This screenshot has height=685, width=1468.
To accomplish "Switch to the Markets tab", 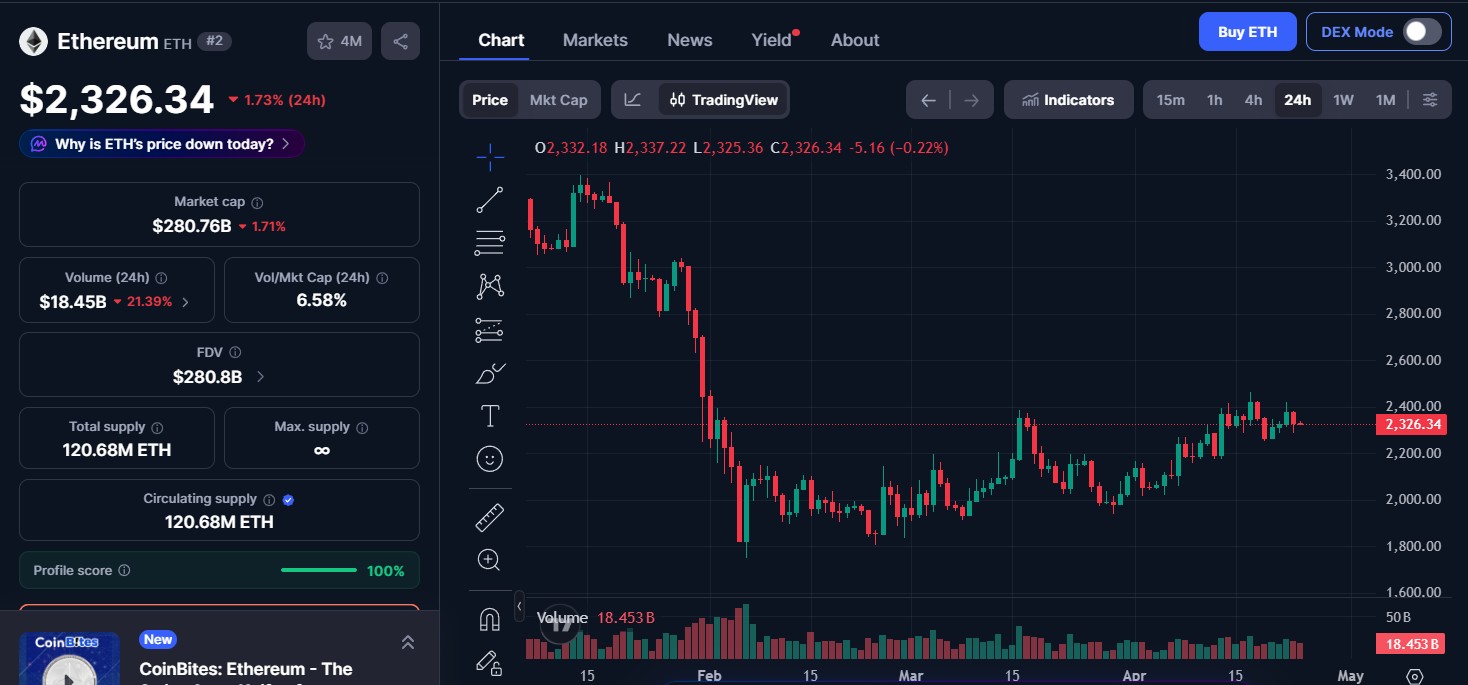I will click(595, 40).
